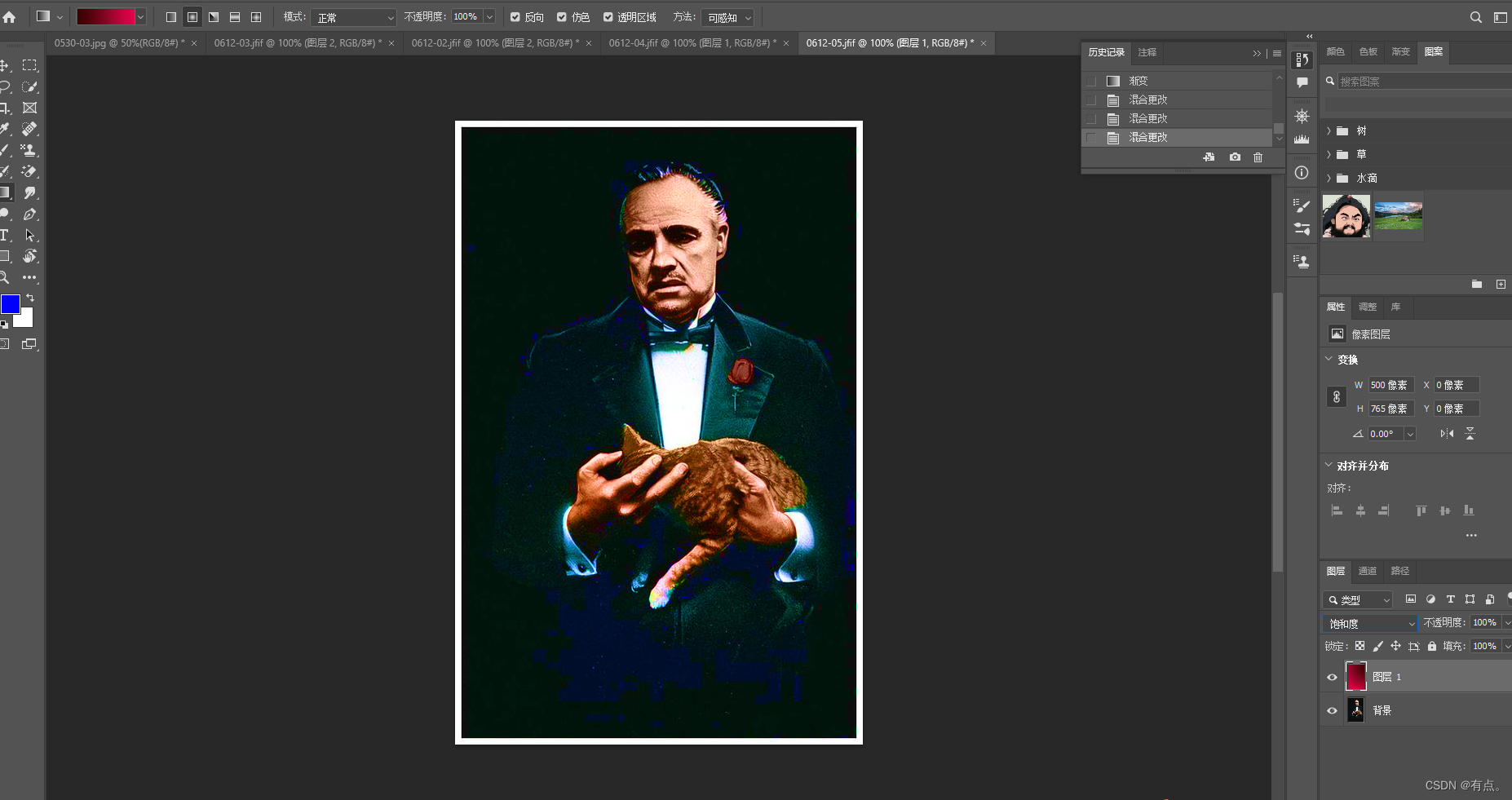Expand the 草 pattern folder
This screenshot has width=1512, height=800.
pos(1329,154)
